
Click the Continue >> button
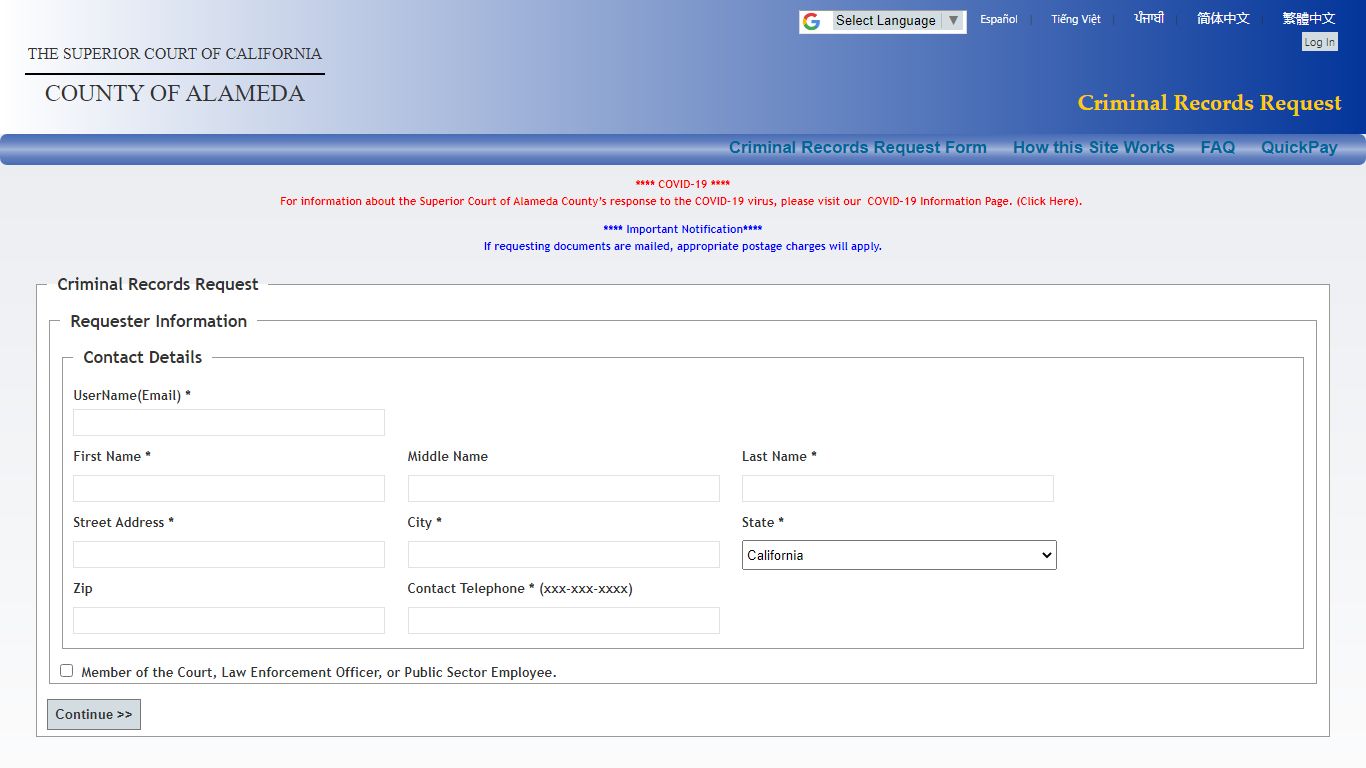(94, 714)
